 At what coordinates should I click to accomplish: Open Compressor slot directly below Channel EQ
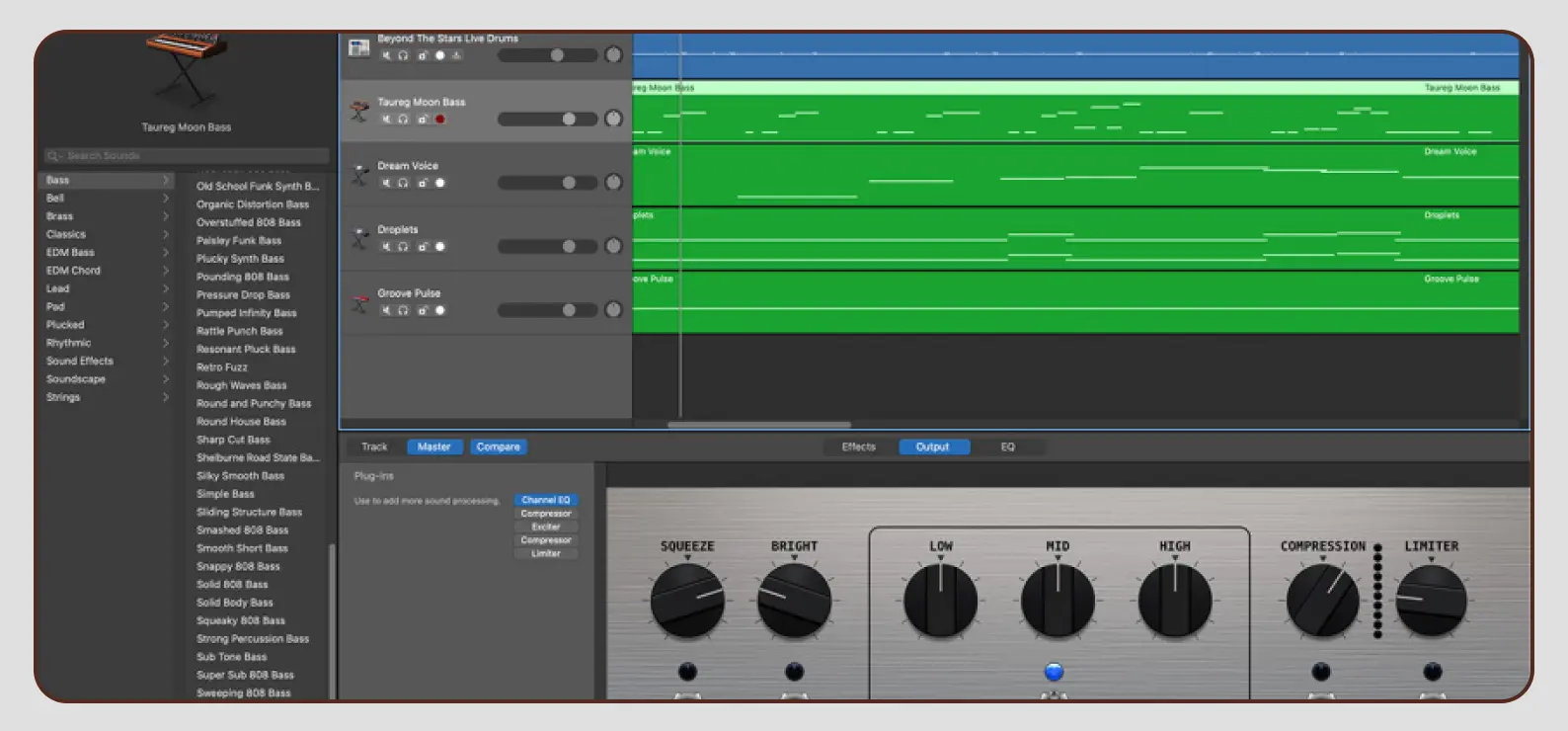(x=546, y=514)
